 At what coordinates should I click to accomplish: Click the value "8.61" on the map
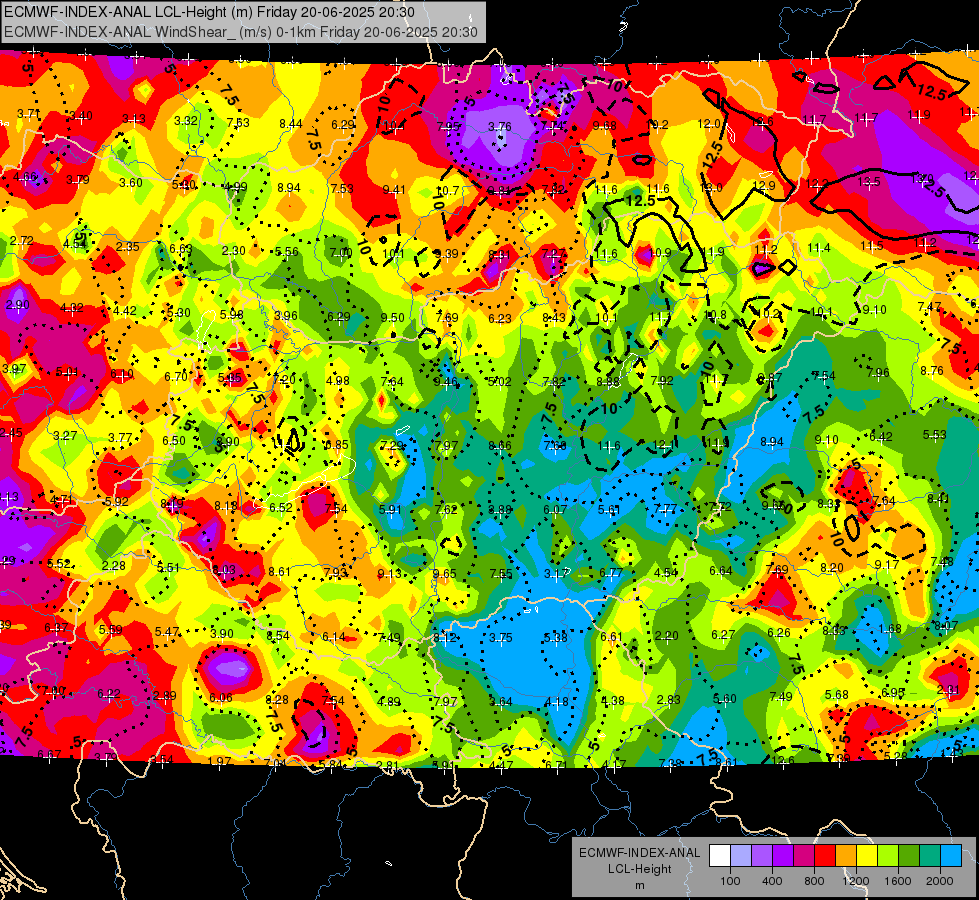[x=279, y=571]
